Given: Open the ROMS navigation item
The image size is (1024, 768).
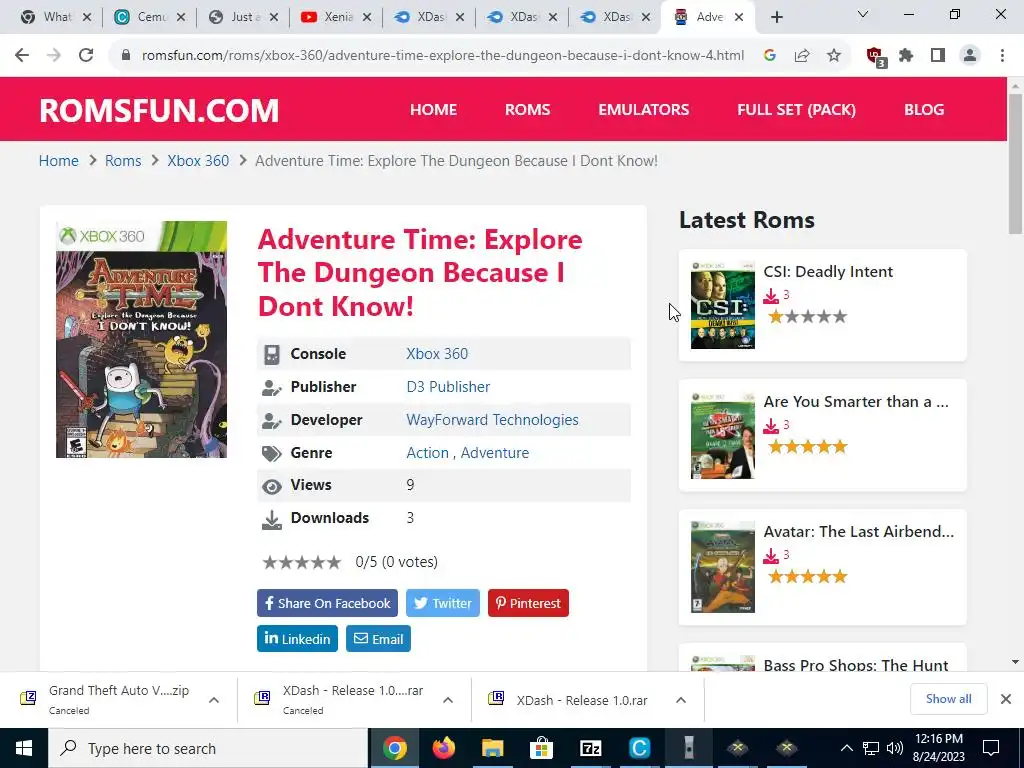Looking at the screenshot, I should coord(528,110).
